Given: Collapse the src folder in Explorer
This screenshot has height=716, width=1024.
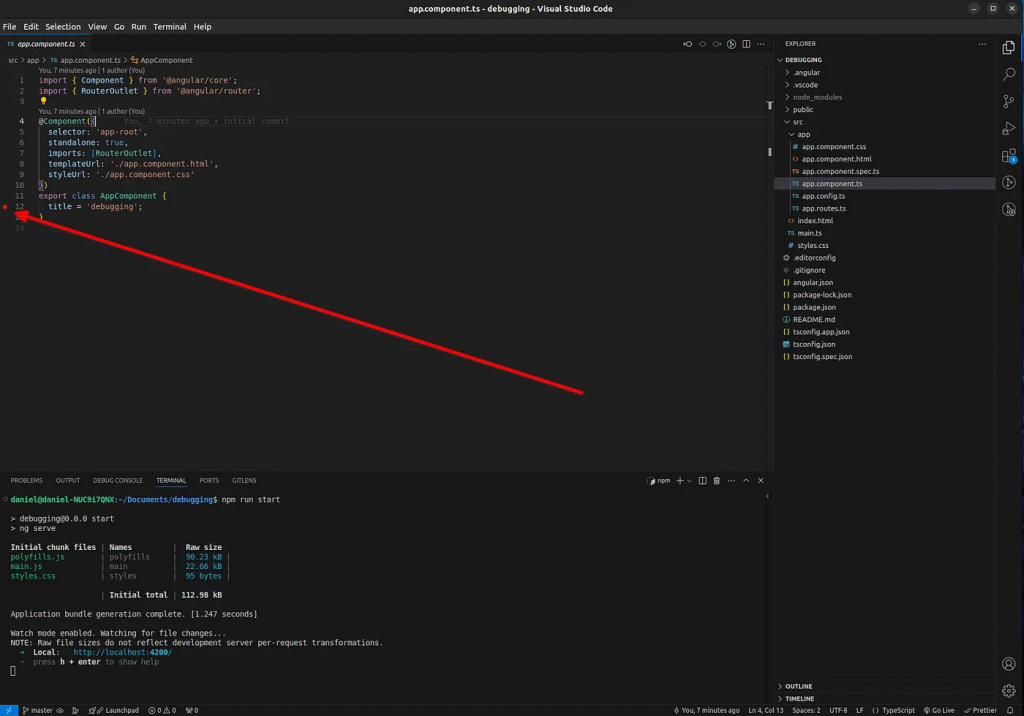Looking at the screenshot, I should click(797, 122).
